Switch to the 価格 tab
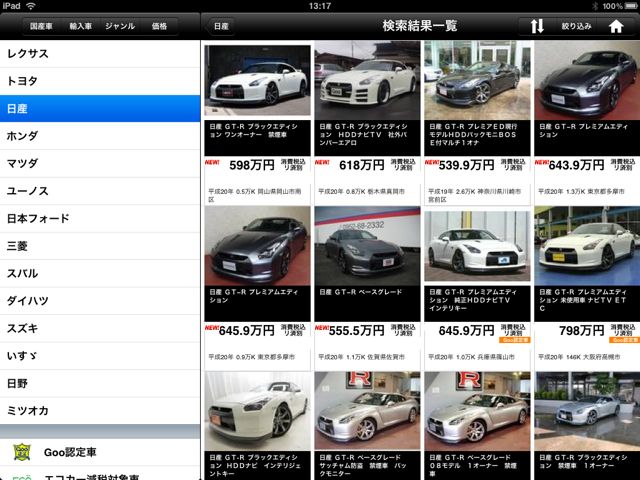 click(x=159, y=26)
